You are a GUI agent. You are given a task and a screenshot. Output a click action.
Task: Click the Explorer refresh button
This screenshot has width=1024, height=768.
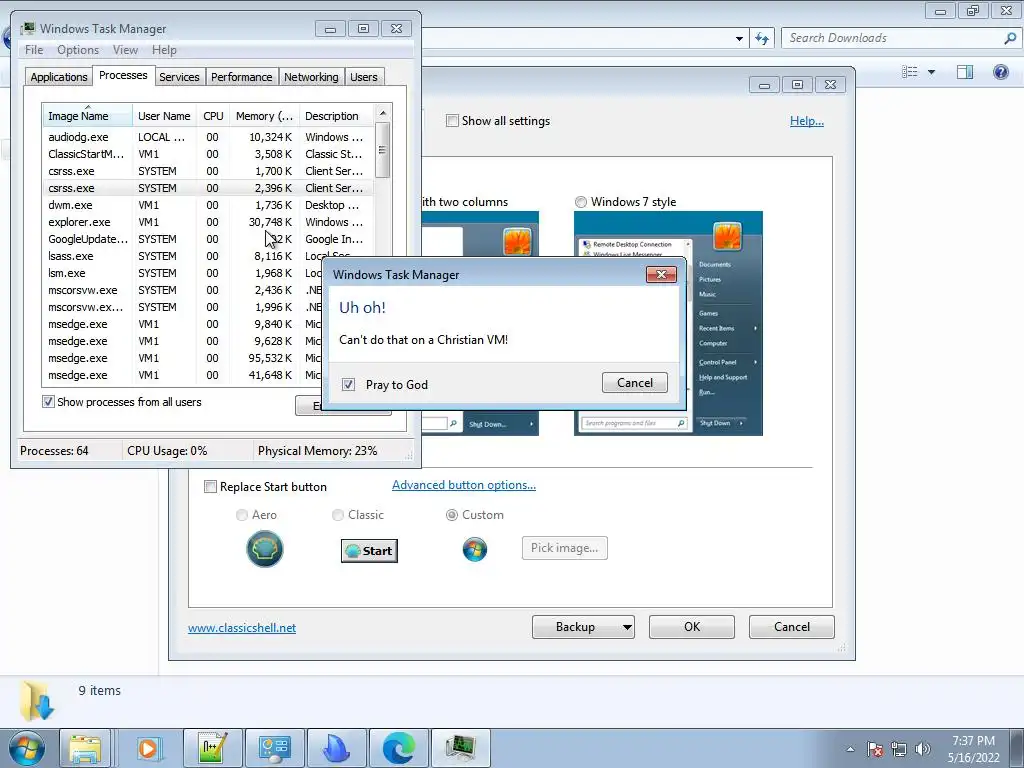click(761, 38)
